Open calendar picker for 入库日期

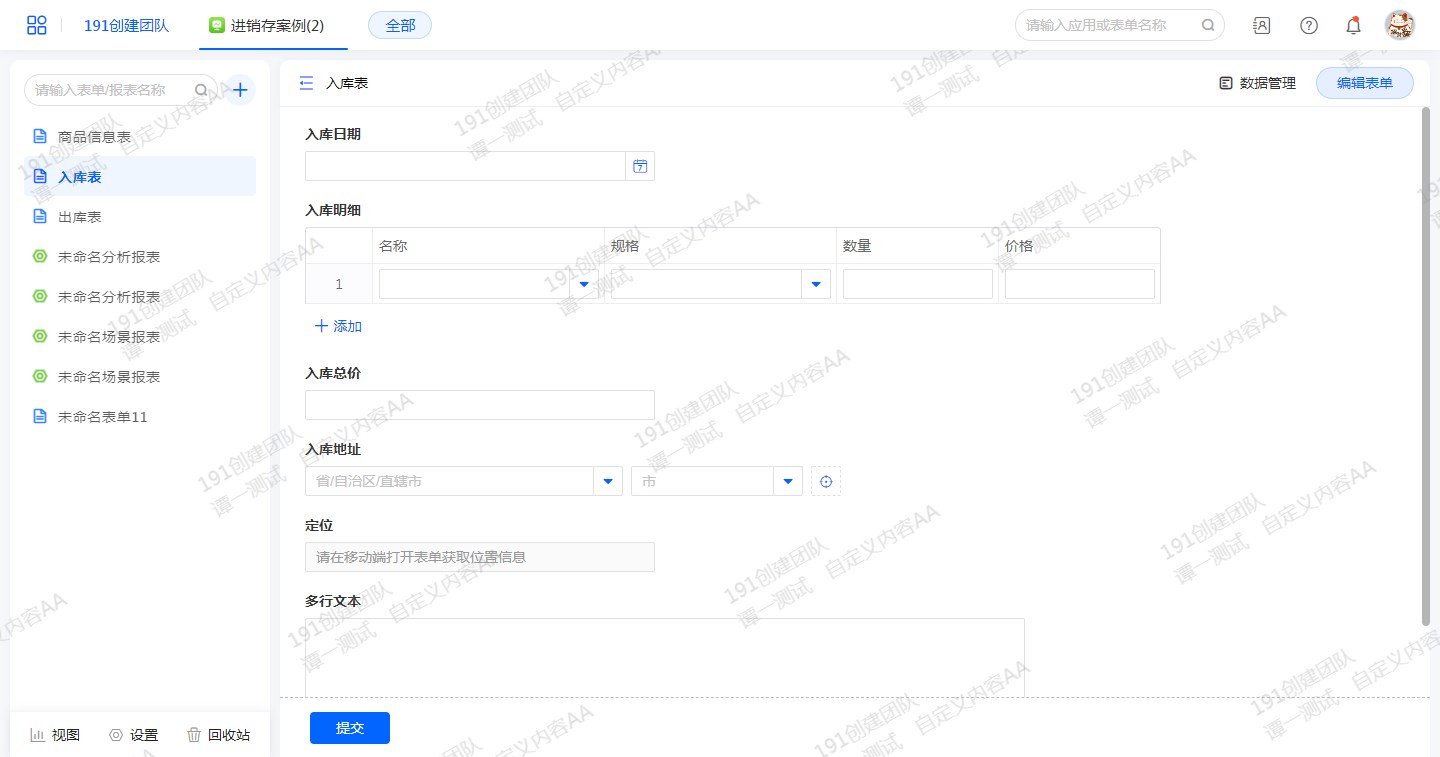pos(640,167)
